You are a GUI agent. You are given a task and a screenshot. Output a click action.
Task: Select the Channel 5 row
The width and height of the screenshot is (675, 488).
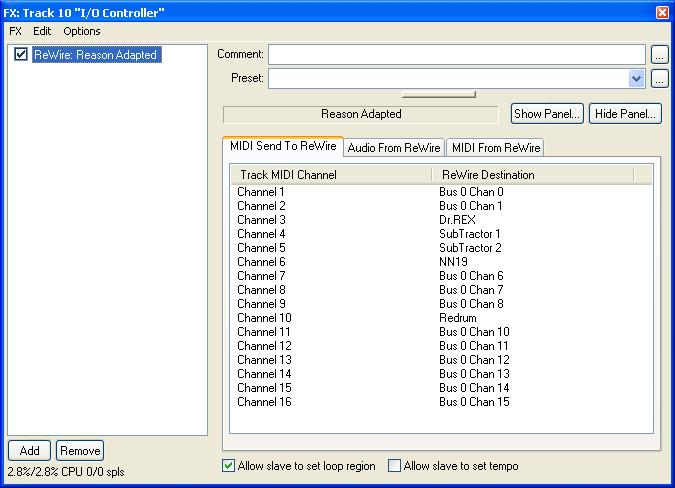pos(441,248)
